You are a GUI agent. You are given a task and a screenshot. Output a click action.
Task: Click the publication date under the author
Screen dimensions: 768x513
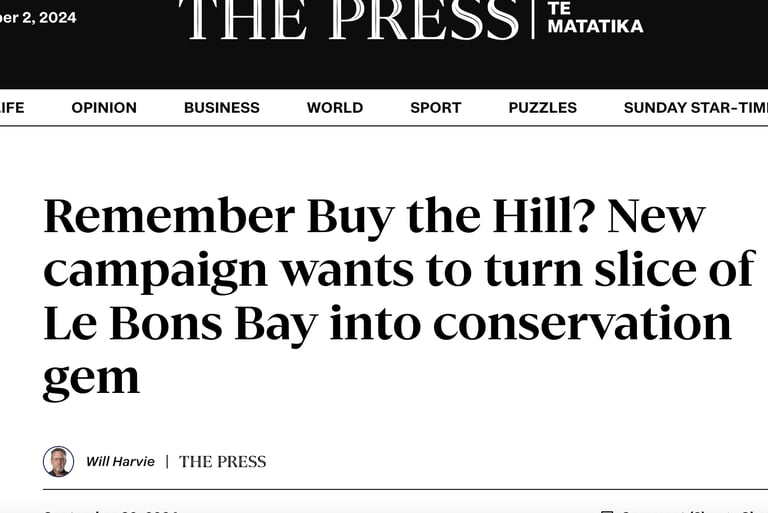tap(110, 511)
